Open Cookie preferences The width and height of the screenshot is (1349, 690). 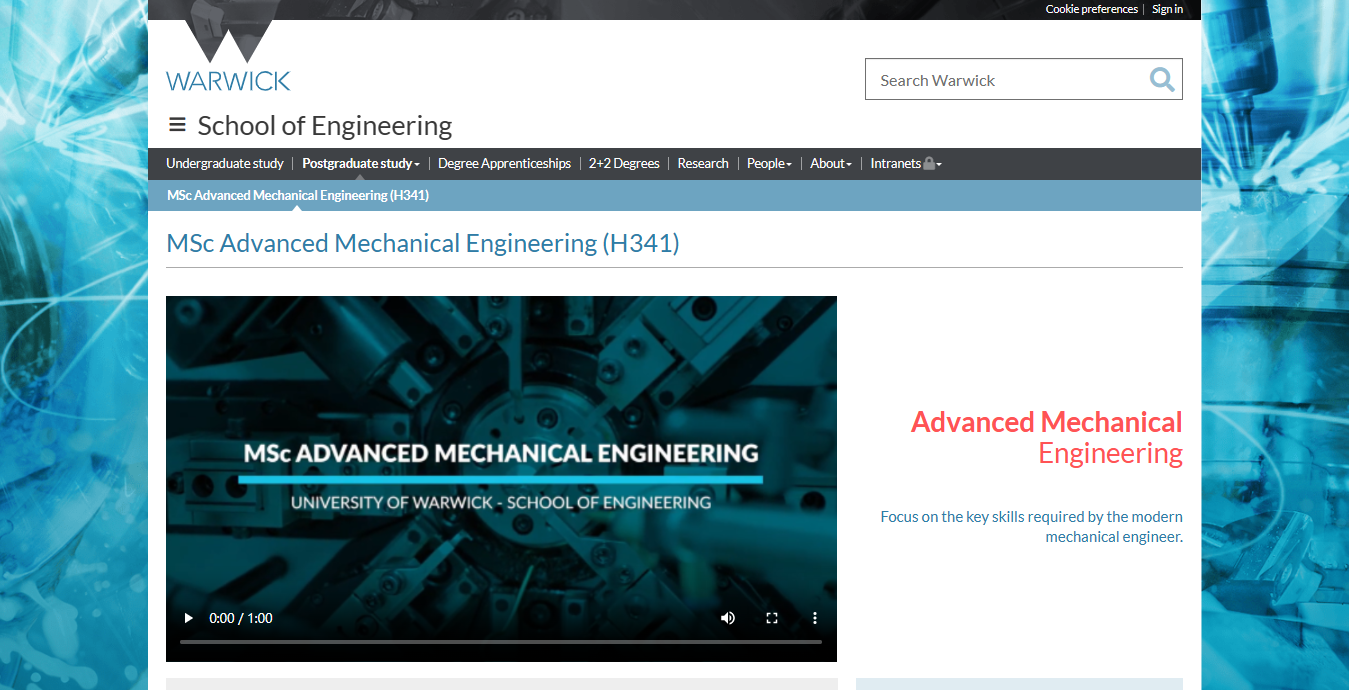pyautogui.click(x=1091, y=9)
